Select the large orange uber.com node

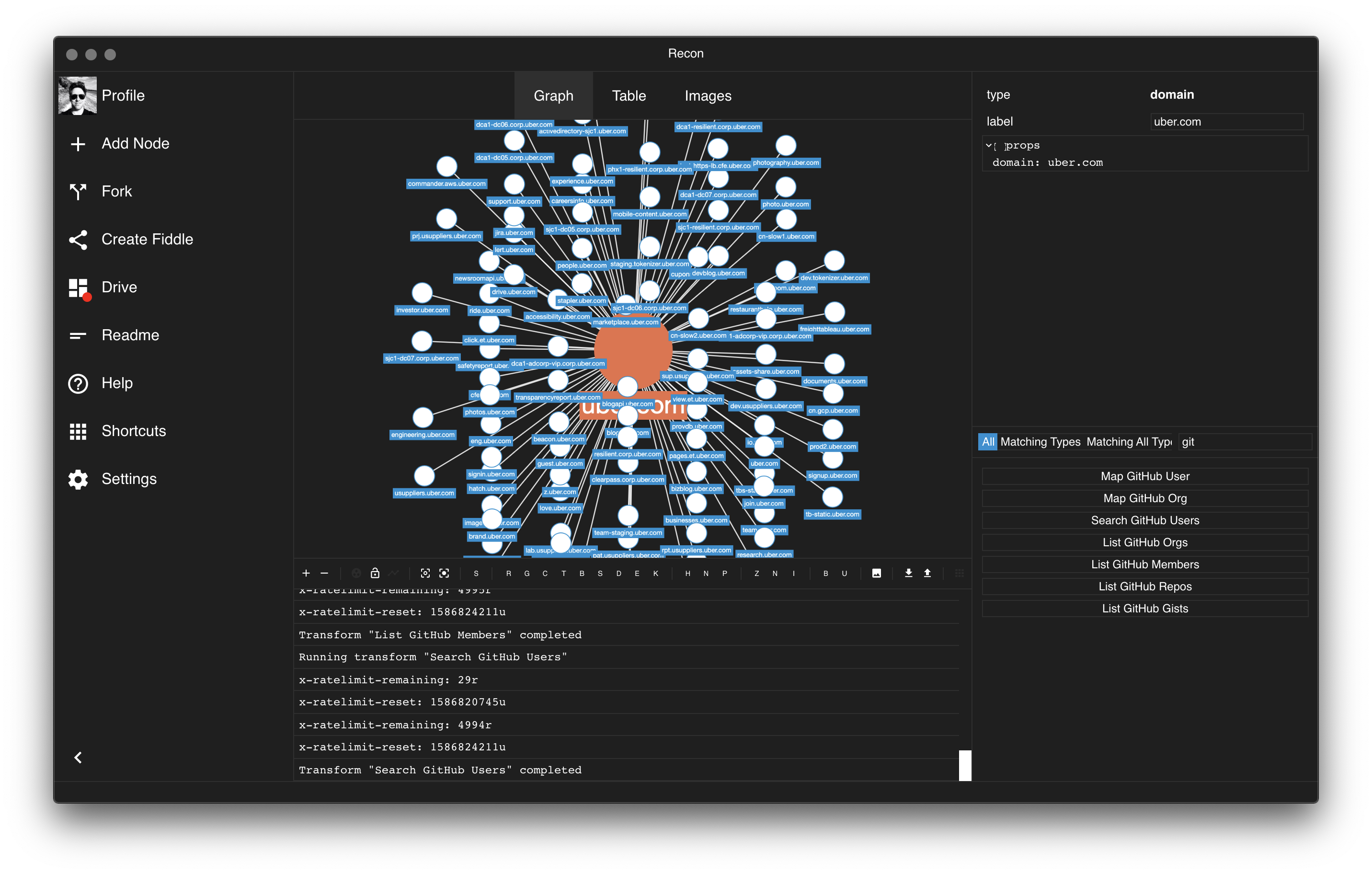[632, 350]
